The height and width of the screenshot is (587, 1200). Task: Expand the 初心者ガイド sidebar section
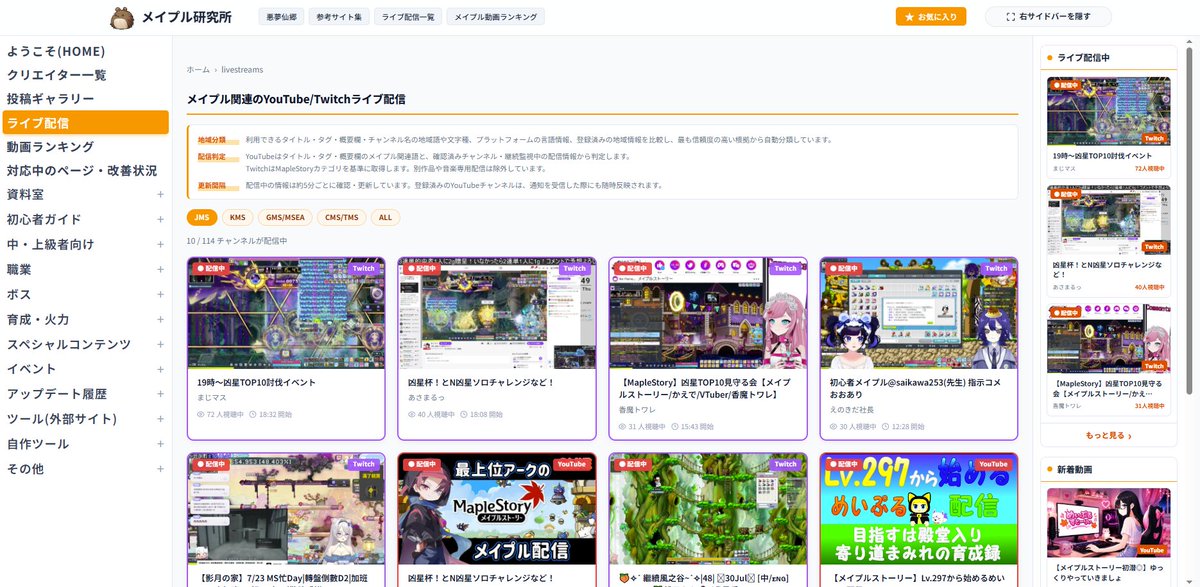(x=160, y=219)
